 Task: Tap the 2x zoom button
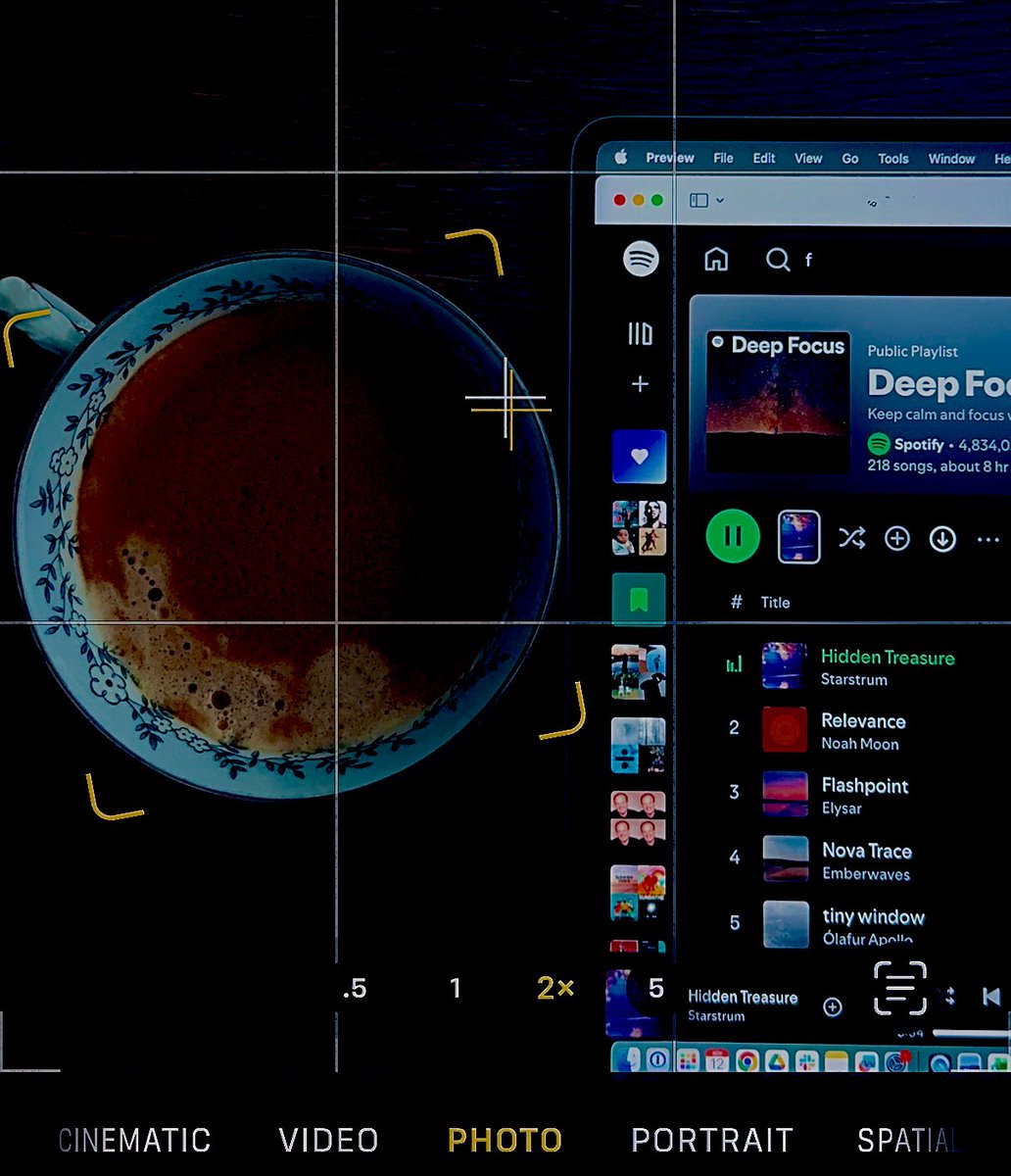tap(555, 989)
